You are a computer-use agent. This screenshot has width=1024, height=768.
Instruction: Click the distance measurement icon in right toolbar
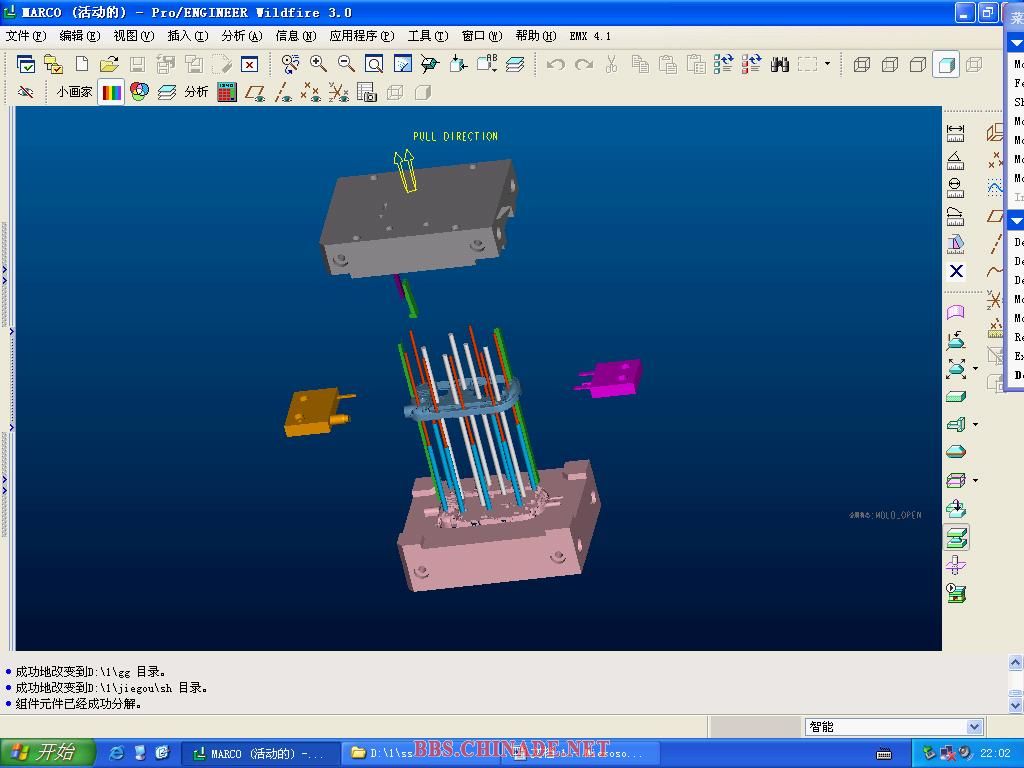click(x=956, y=132)
